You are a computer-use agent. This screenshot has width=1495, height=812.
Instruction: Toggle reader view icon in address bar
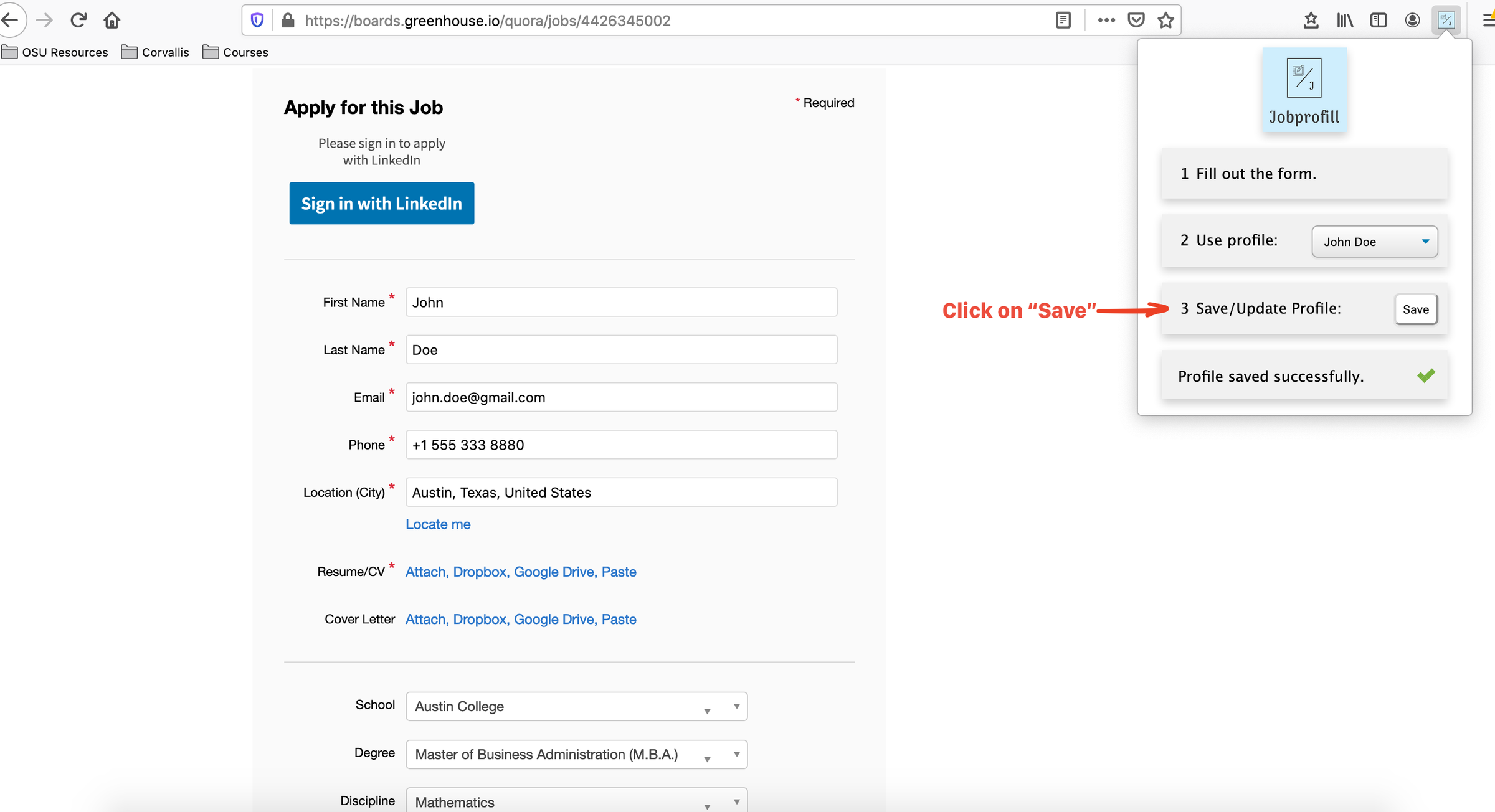pos(1063,21)
